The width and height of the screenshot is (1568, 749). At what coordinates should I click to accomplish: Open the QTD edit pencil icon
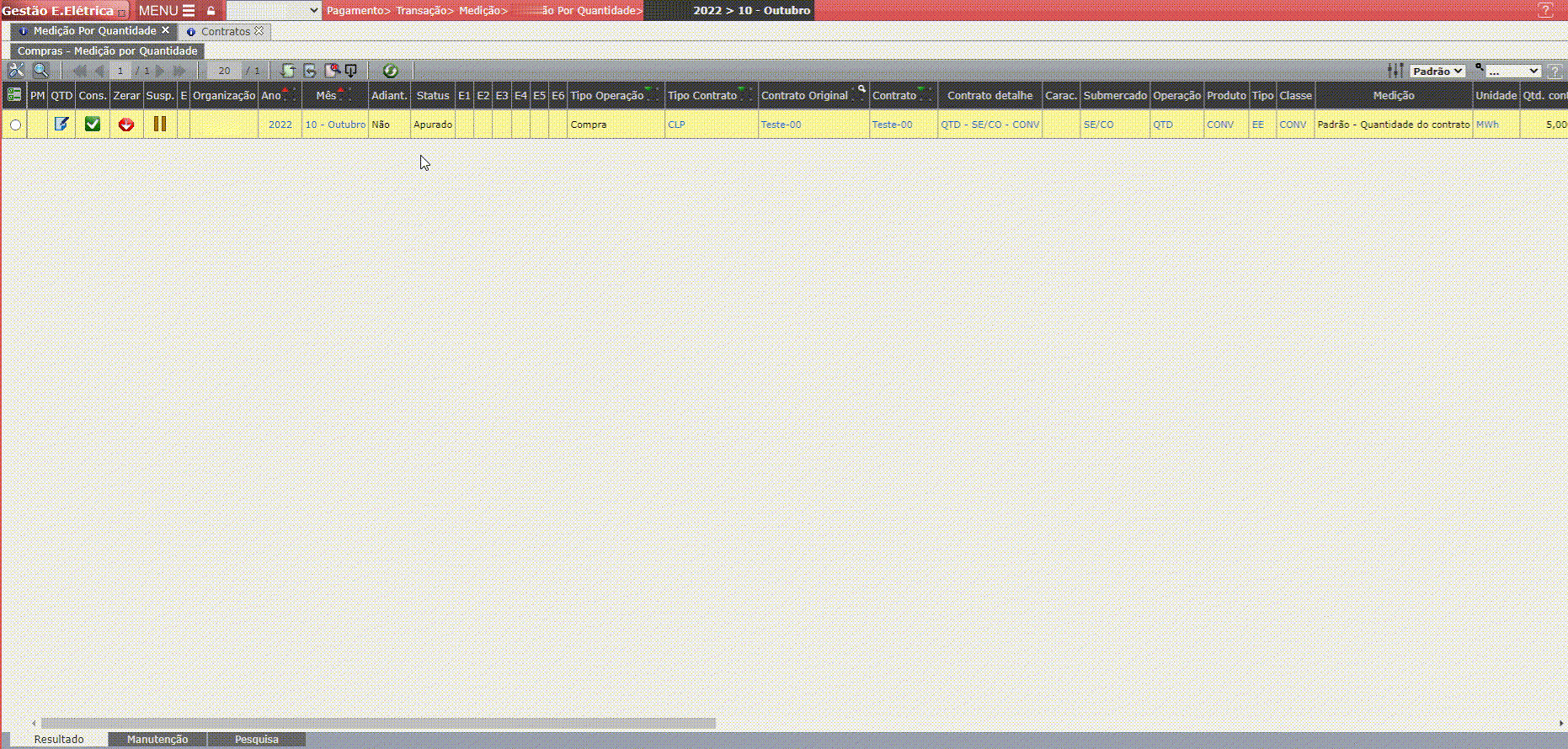(x=61, y=125)
